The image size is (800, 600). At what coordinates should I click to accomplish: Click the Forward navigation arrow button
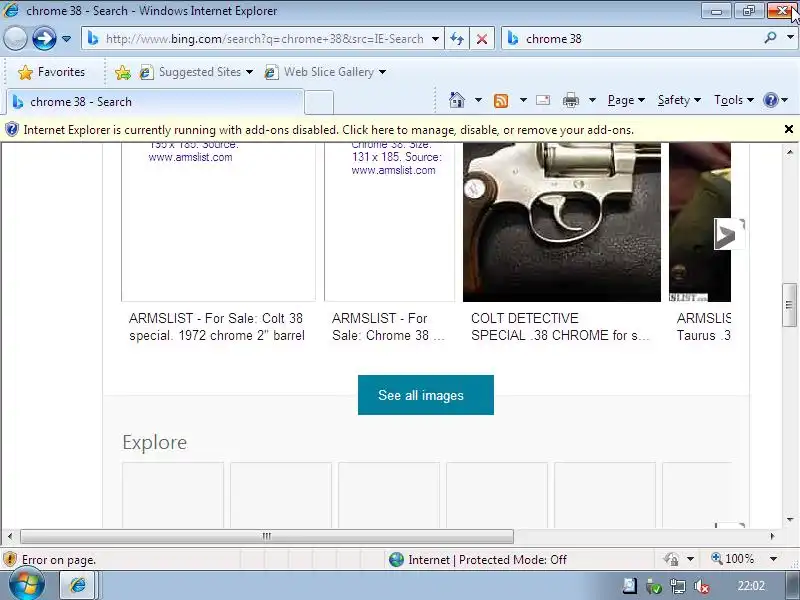[x=44, y=38]
